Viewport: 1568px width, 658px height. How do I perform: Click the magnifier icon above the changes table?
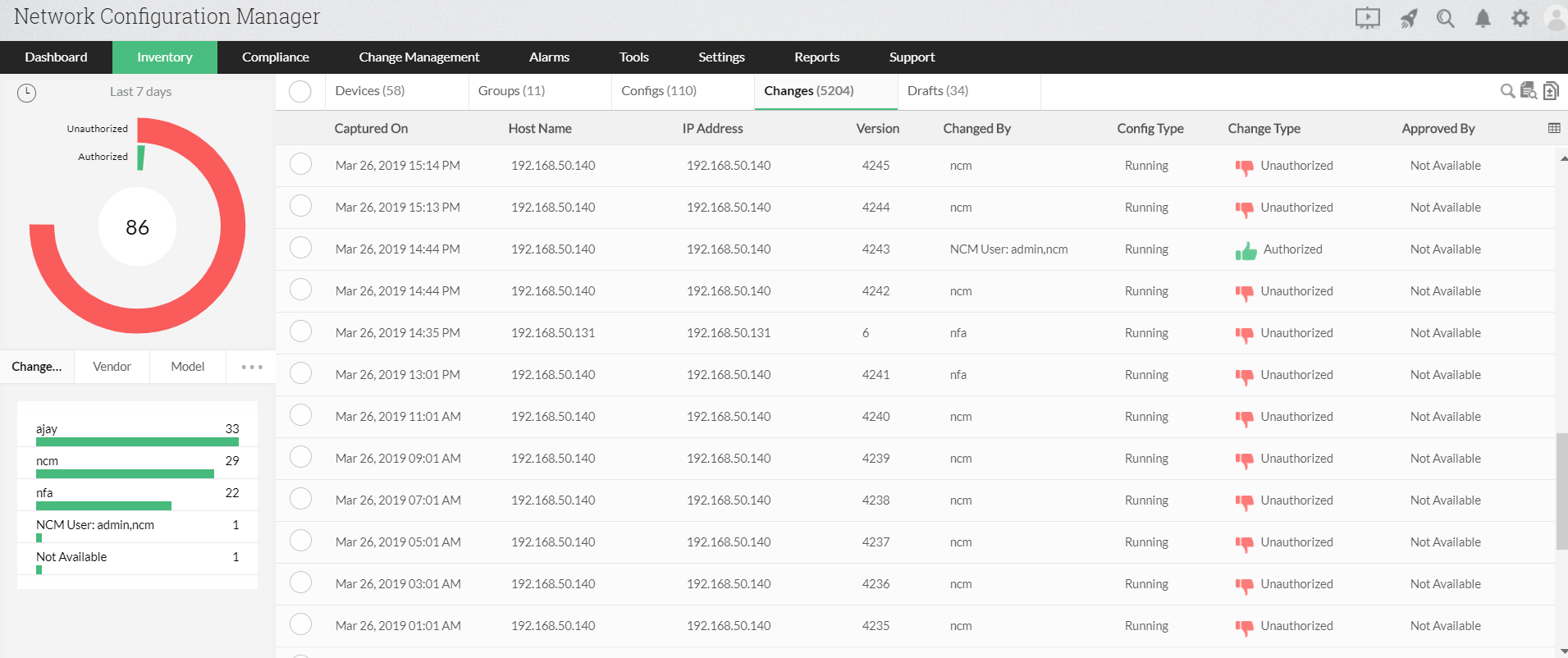1507,91
